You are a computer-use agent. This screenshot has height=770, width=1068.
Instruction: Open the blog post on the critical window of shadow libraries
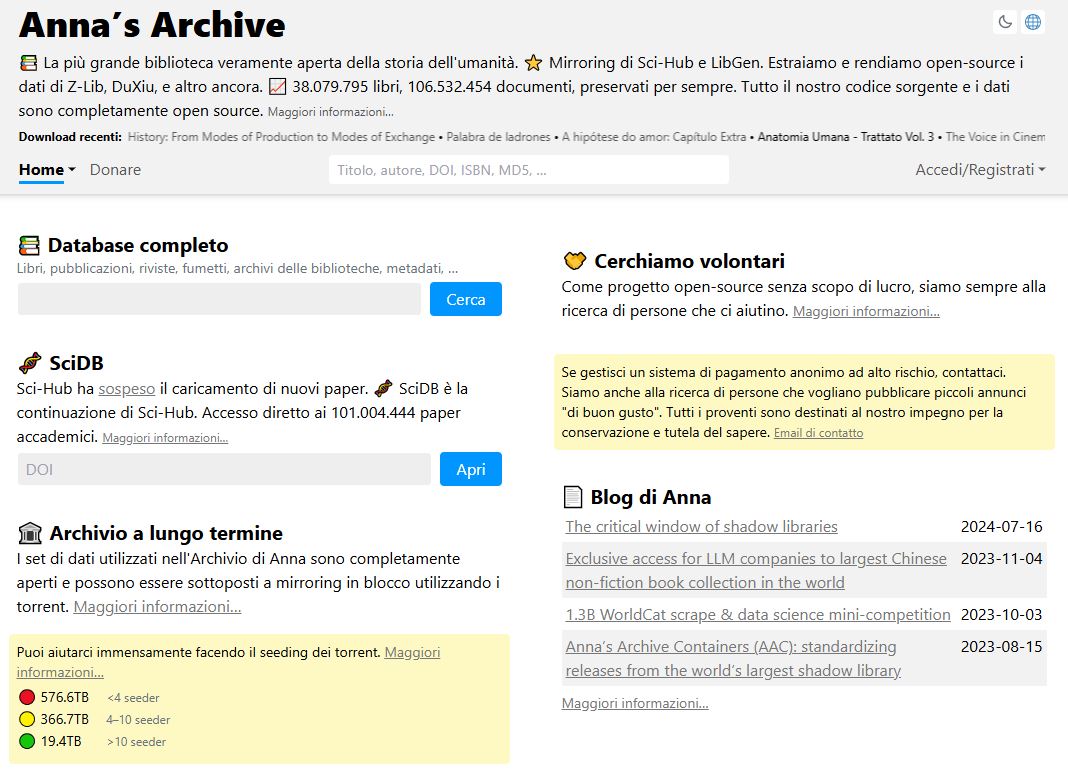[x=701, y=527]
